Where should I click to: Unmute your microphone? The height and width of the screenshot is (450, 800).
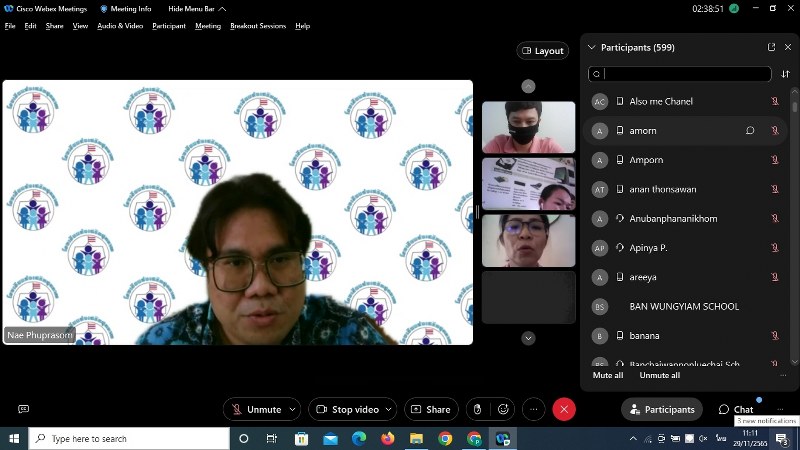257,409
